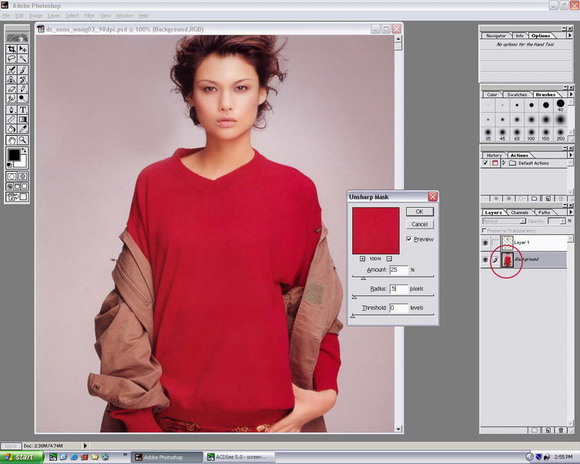Viewport: 580px width, 464px height.
Task: Switch to the History tab
Action: 494,155
